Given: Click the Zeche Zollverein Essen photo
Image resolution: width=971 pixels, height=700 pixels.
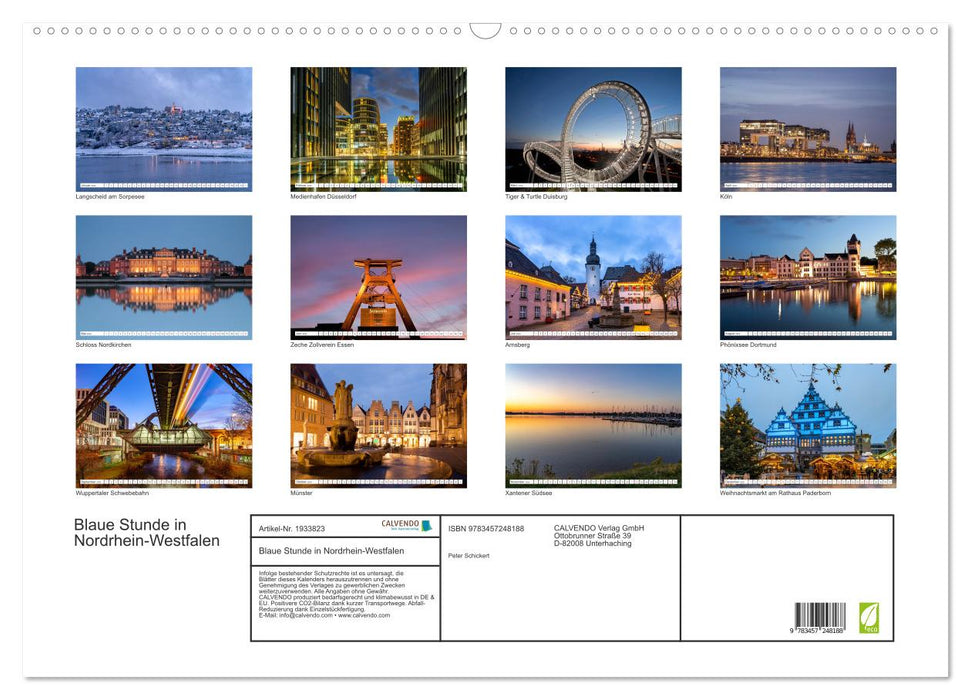Looking at the screenshot, I should click(378, 277).
